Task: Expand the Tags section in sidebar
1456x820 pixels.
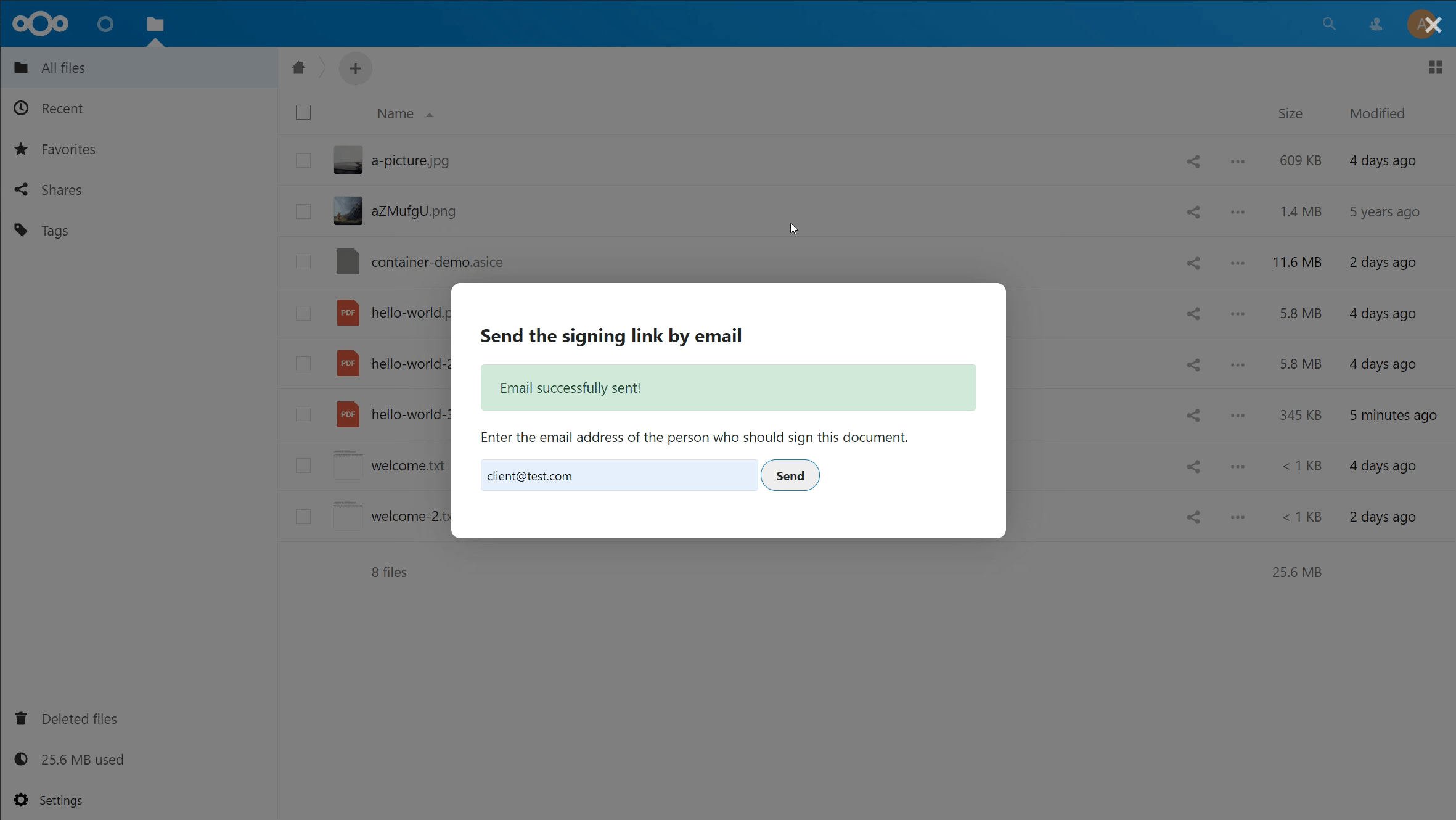Action: [x=54, y=230]
